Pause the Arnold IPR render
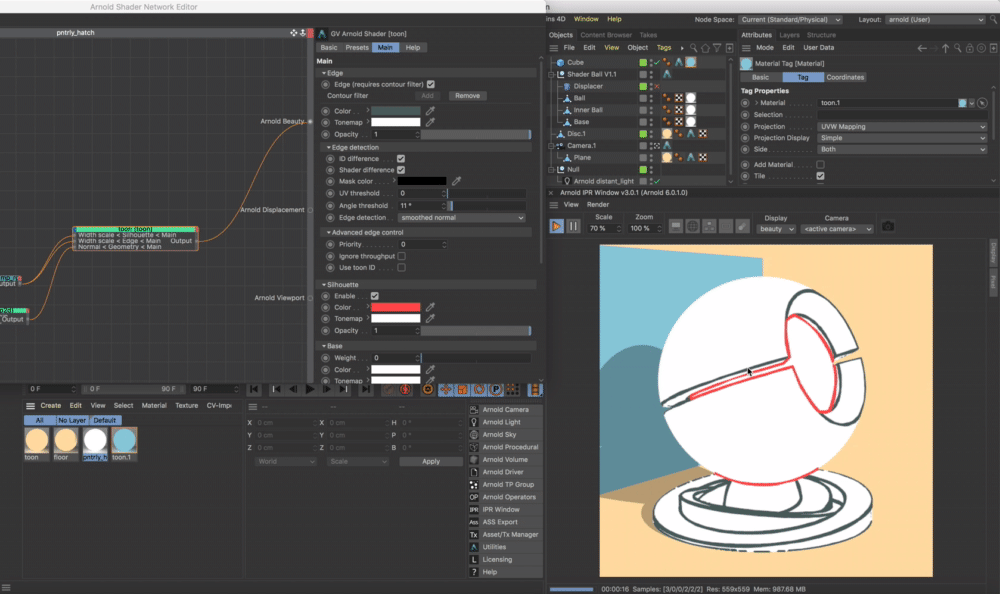Image resolution: width=1000 pixels, height=594 pixels. coord(573,226)
